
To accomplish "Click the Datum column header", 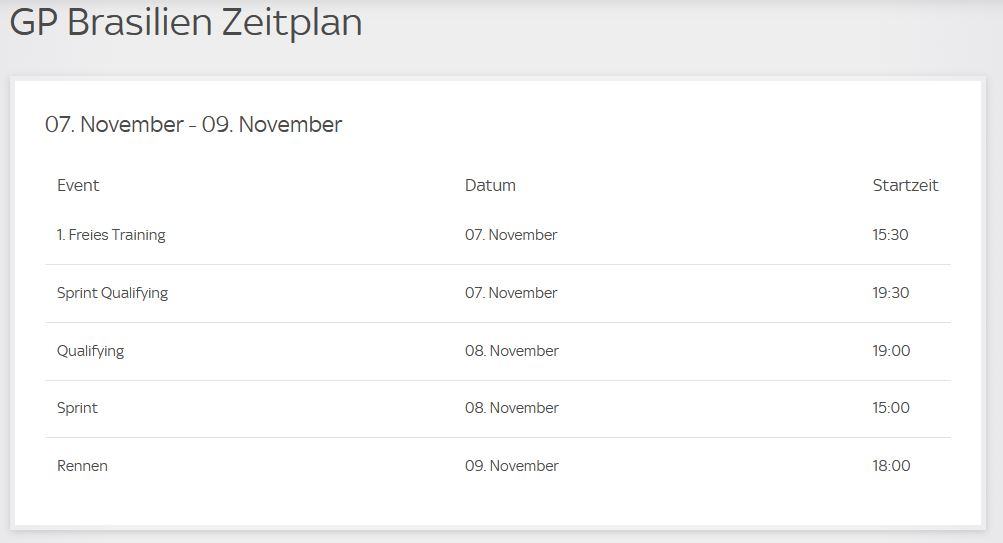I will [x=490, y=185].
